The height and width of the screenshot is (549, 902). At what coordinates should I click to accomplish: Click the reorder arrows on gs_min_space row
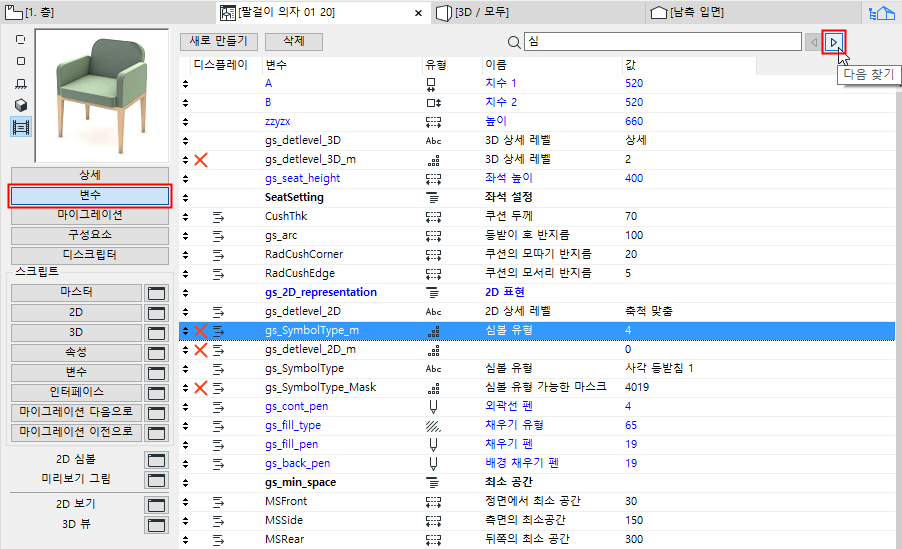pos(185,483)
